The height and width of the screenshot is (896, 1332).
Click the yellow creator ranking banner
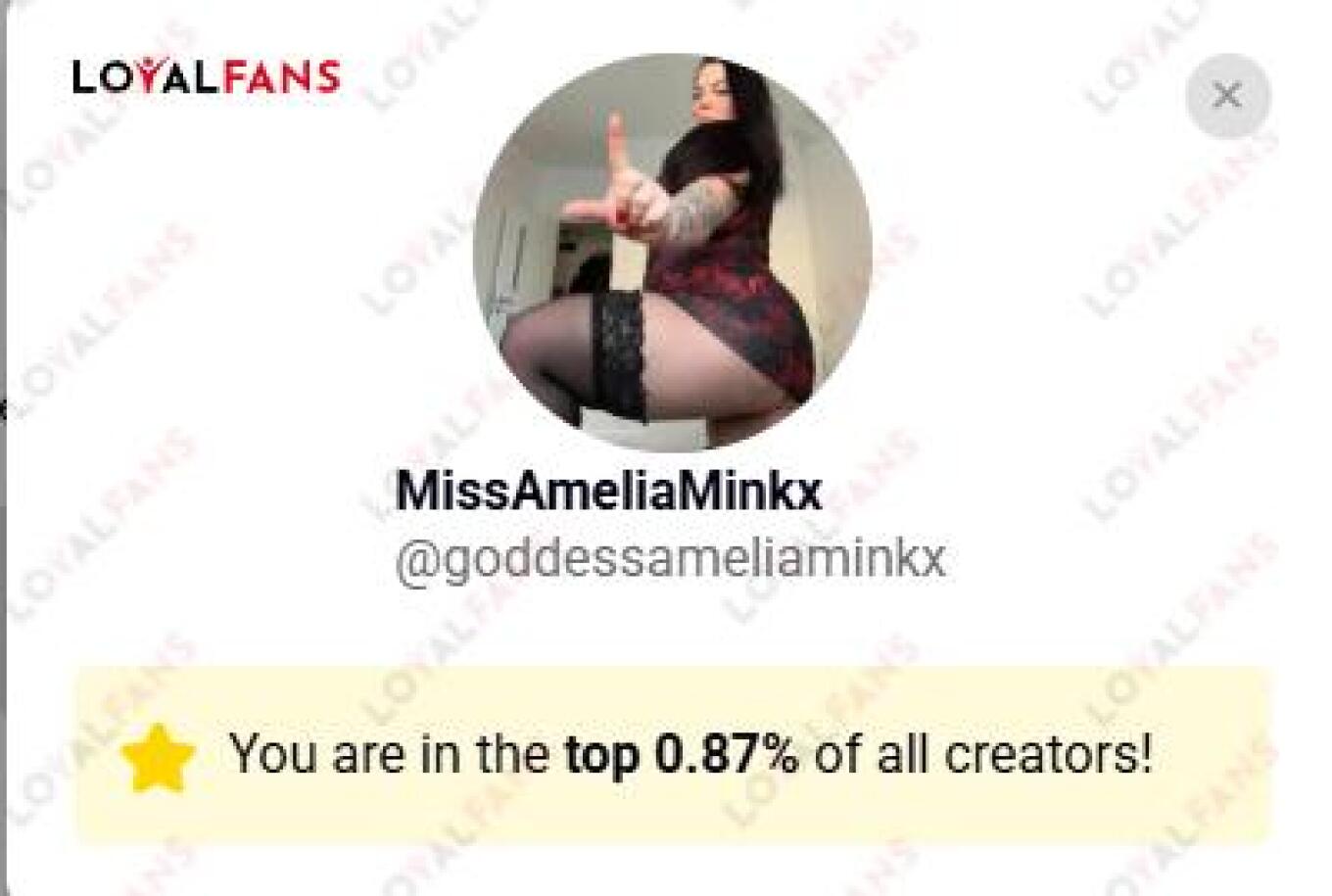click(x=673, y=756)
